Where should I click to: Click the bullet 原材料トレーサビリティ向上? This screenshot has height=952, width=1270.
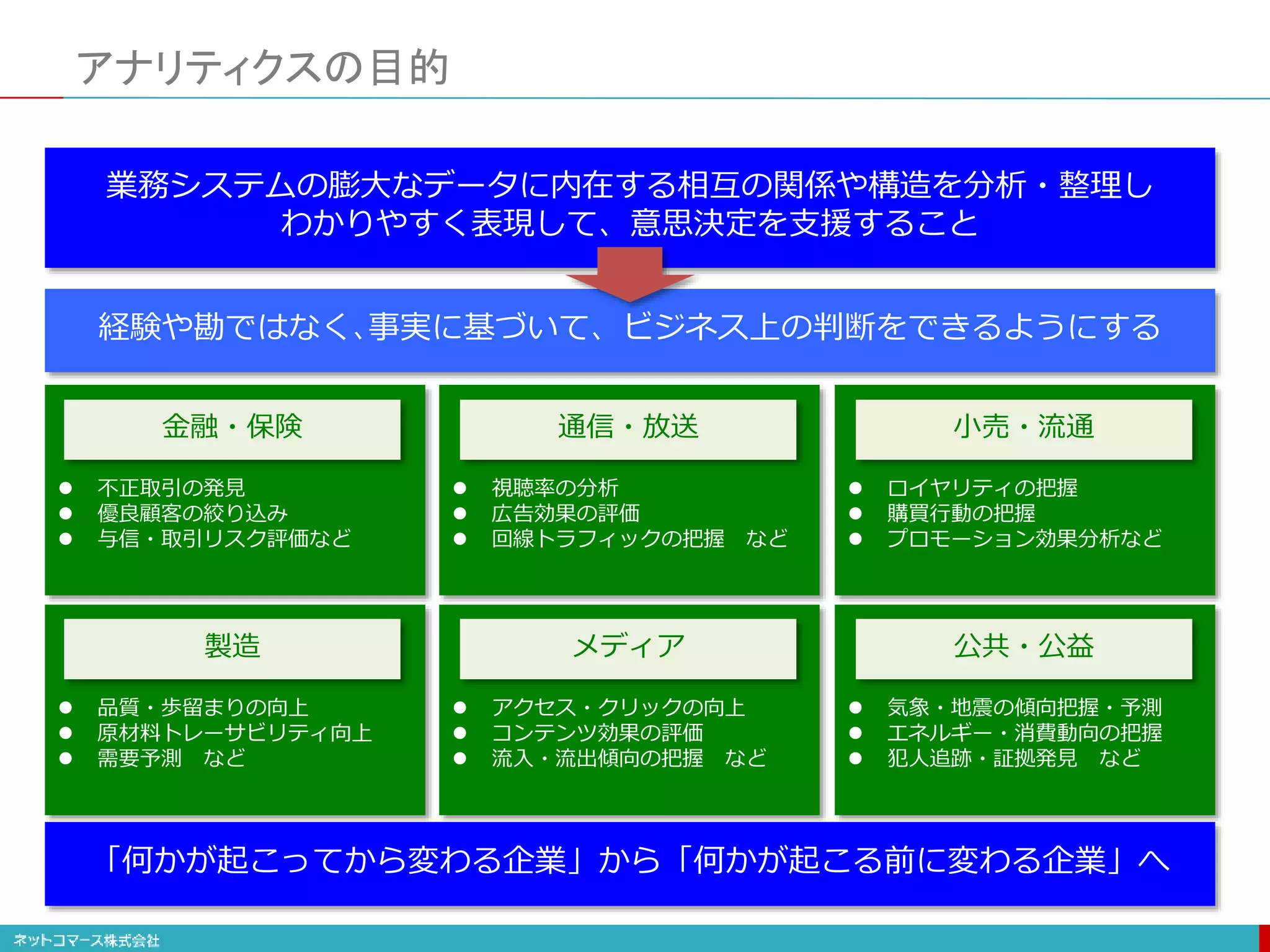234,733
